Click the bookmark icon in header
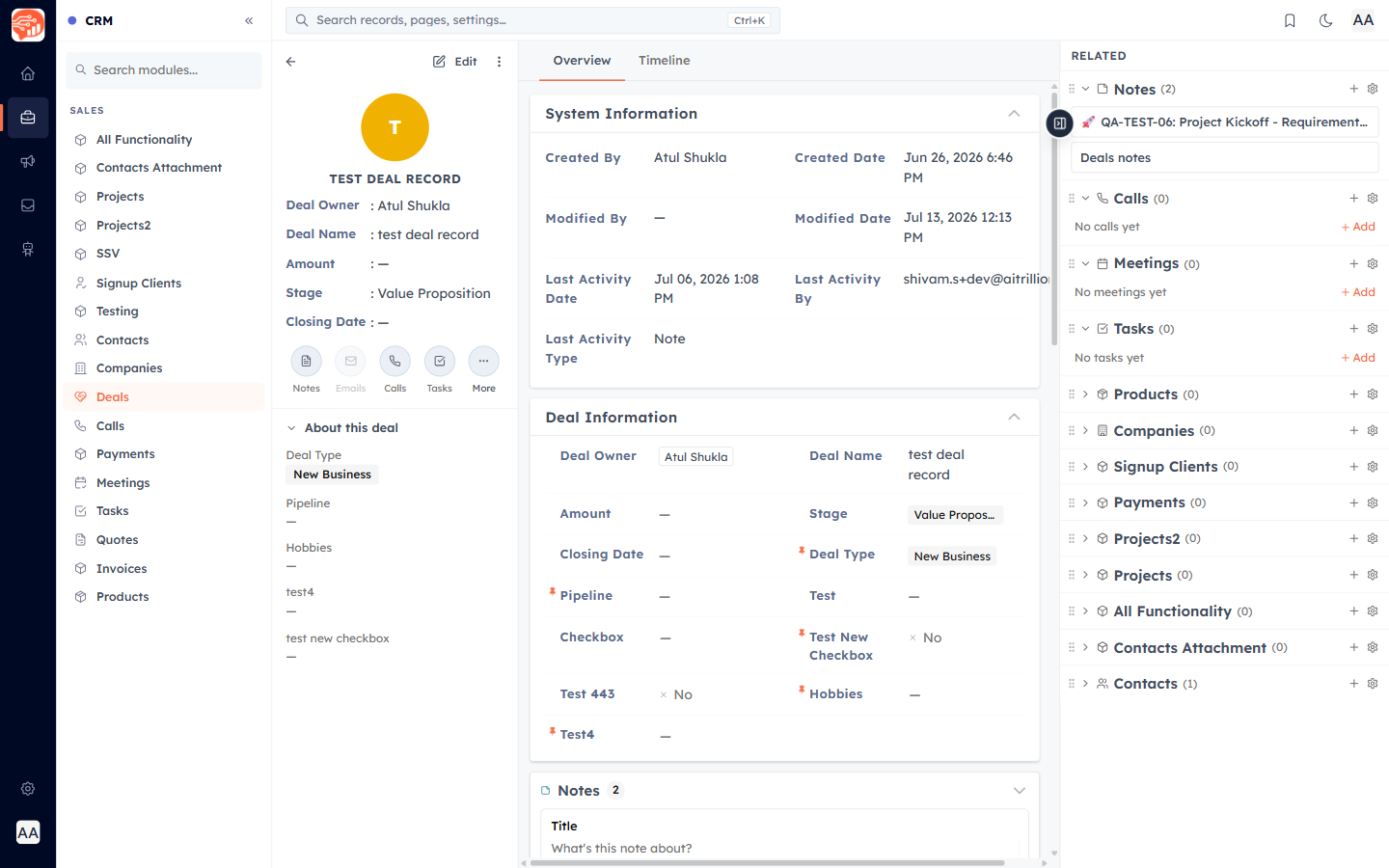 pyautogui.click(x=1290, y=20)
